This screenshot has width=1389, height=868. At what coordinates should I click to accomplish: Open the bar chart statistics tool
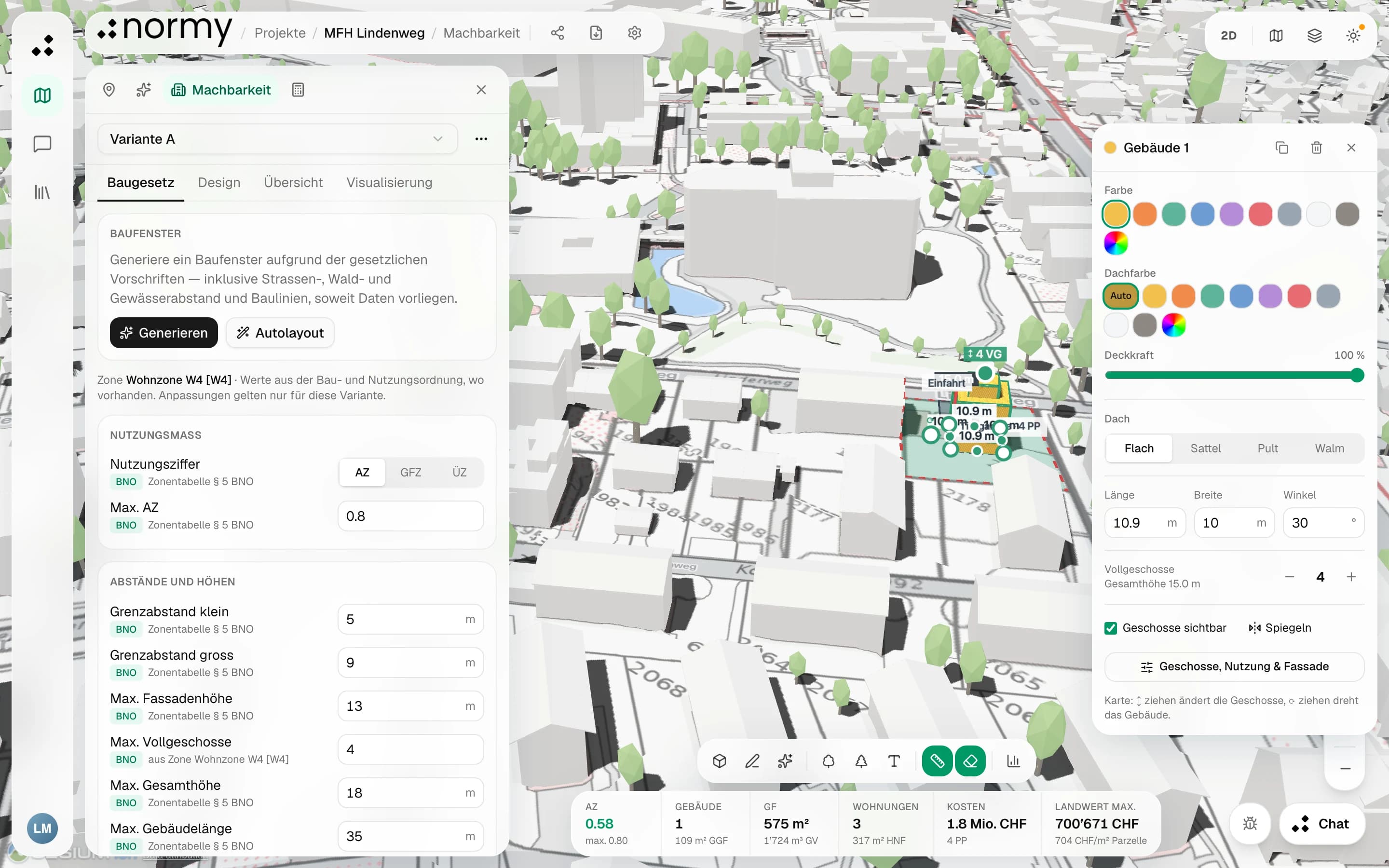pos(1013,761)
